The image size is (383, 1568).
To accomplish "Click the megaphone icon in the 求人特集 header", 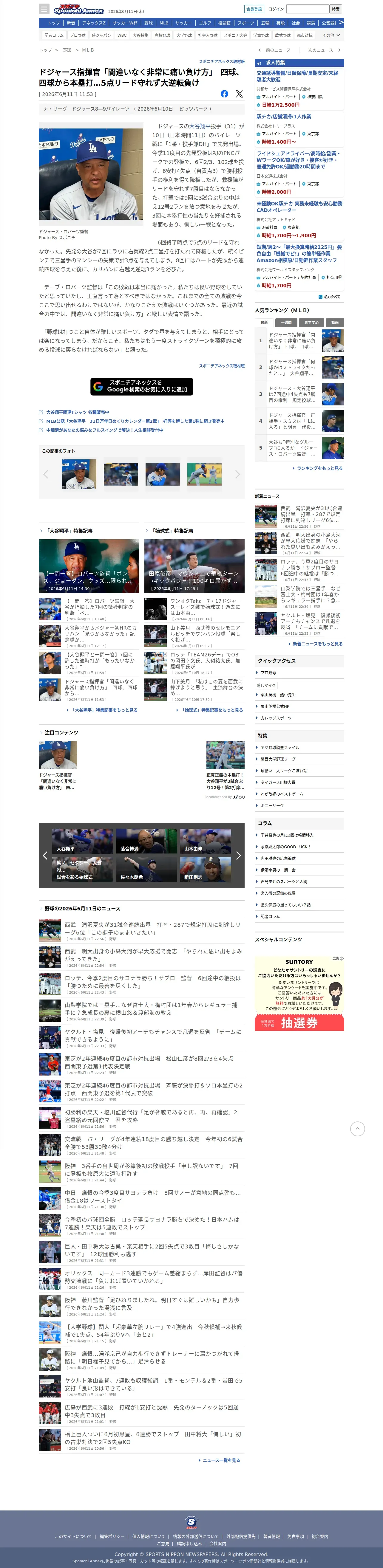I will [259, 63].
